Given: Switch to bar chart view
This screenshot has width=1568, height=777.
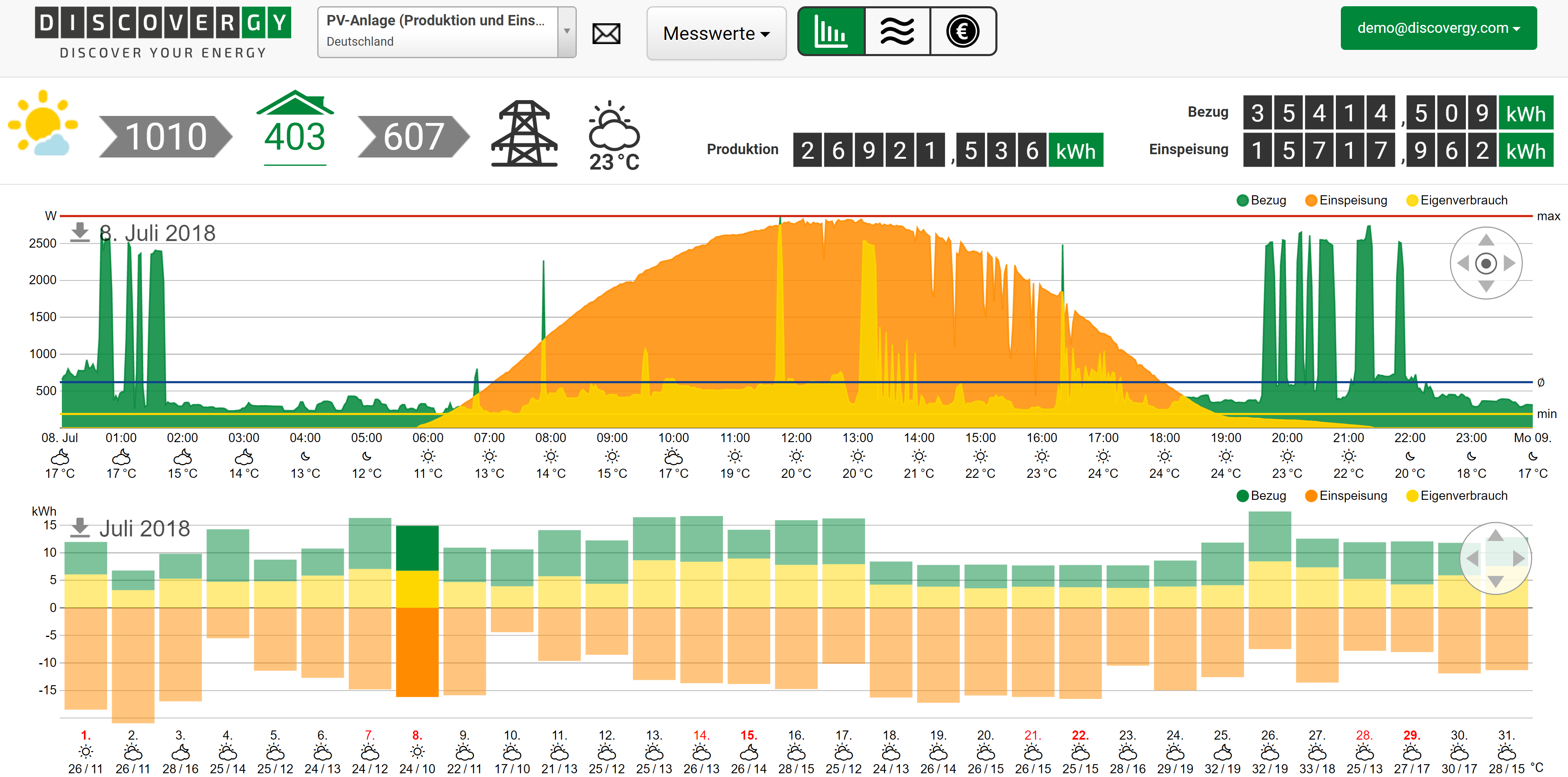Looking at the screenshot, I should pos(832,32).
